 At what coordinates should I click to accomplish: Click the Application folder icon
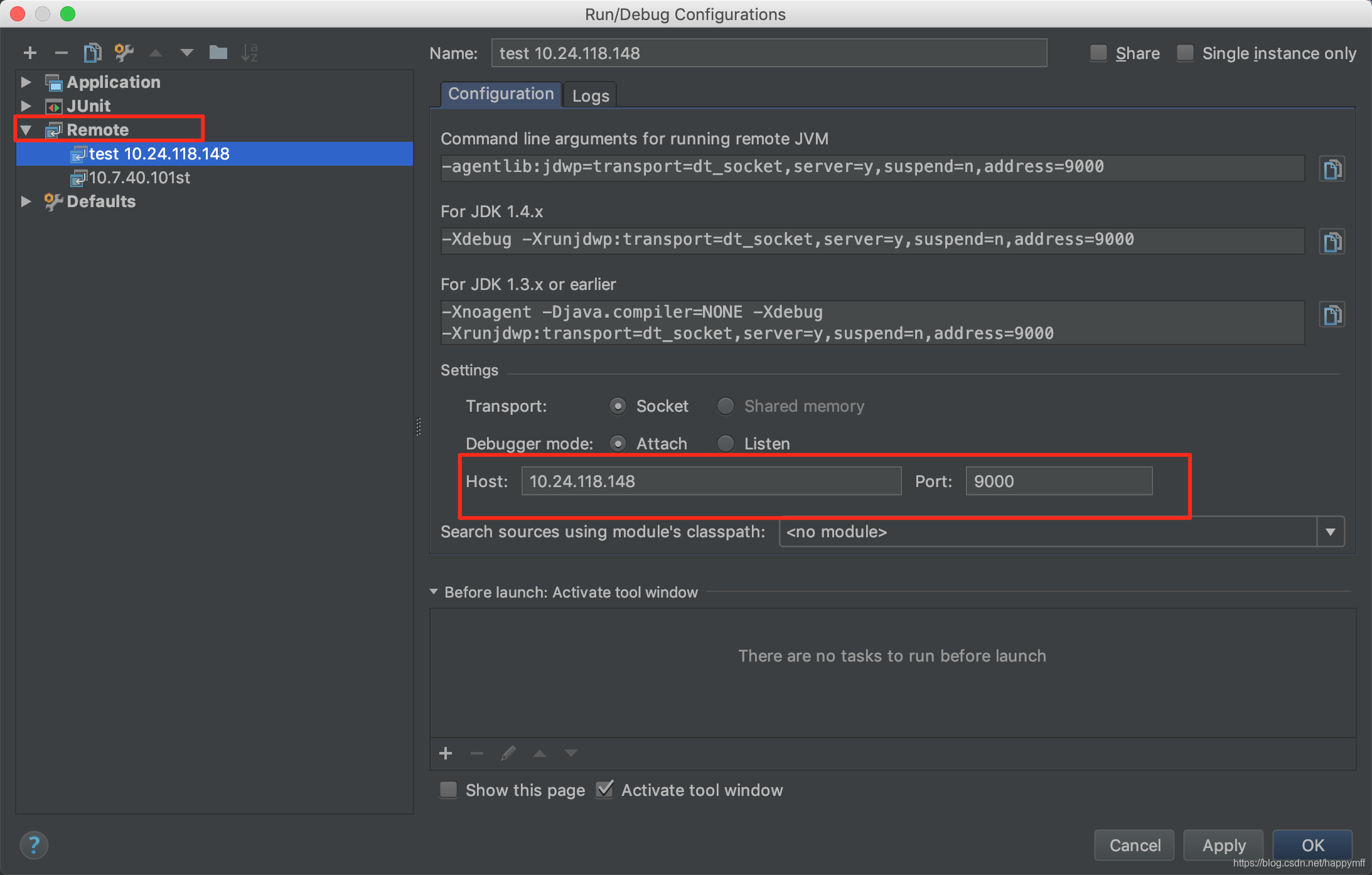pos(54,82)
